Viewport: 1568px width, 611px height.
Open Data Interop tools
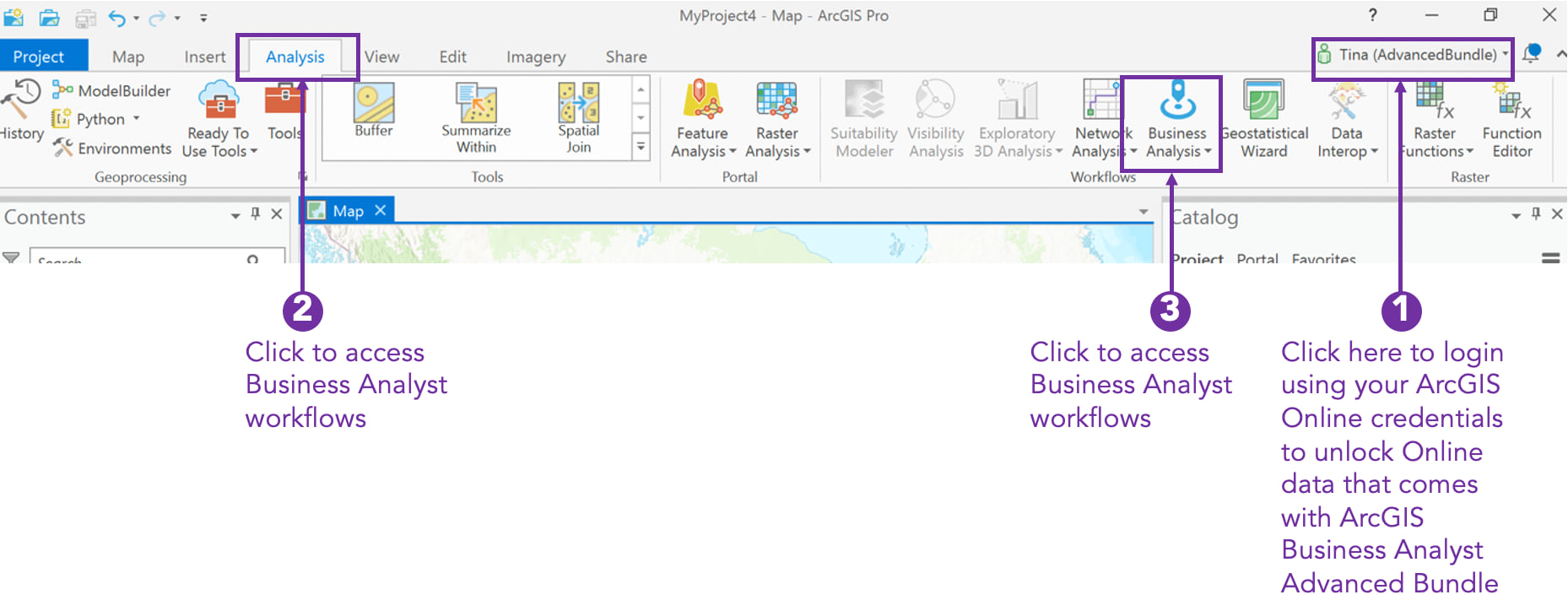pos(1347,120)
